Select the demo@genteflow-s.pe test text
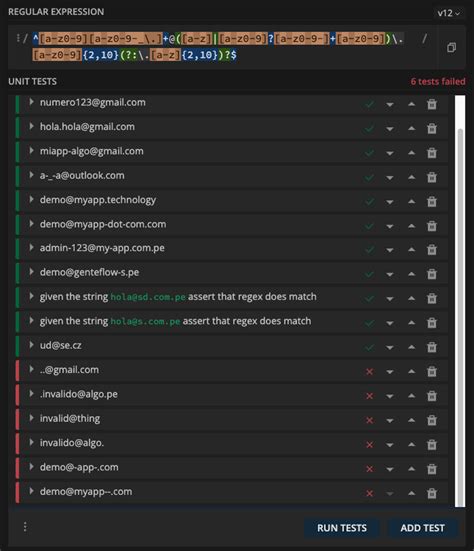 [89, 272]
